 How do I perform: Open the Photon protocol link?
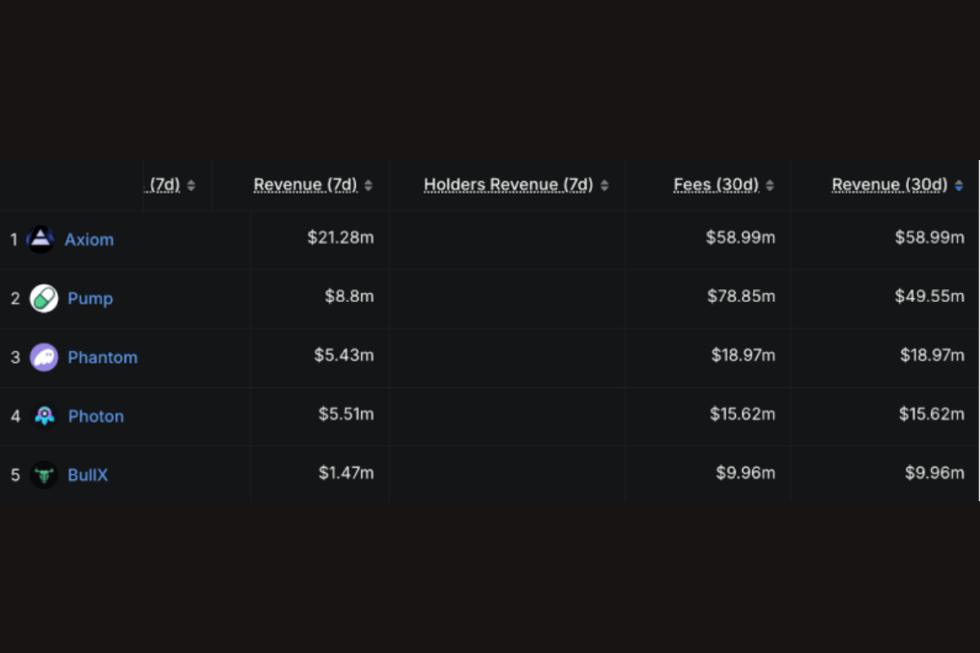pos(96,417)
